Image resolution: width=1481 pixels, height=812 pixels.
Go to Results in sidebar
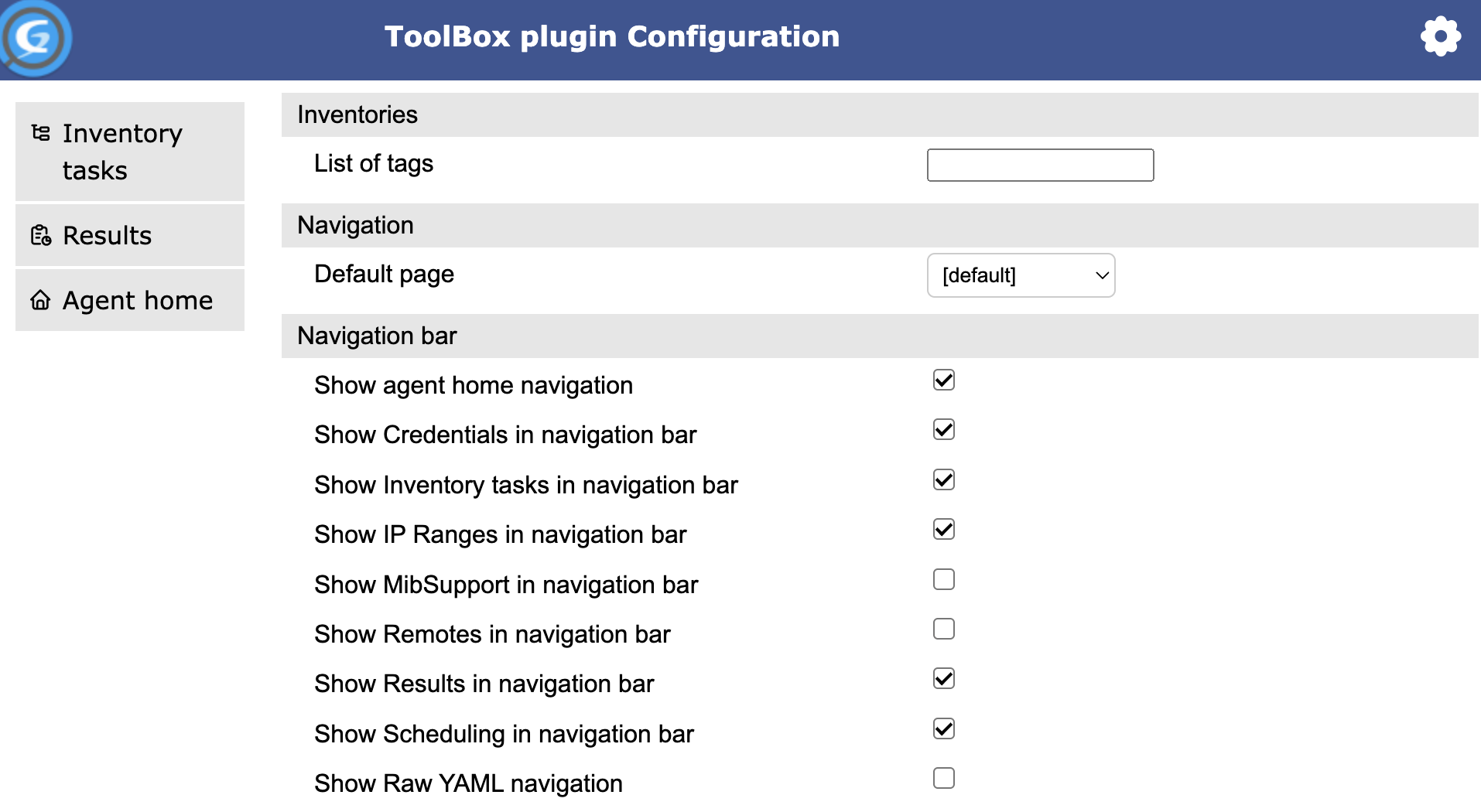130,235
